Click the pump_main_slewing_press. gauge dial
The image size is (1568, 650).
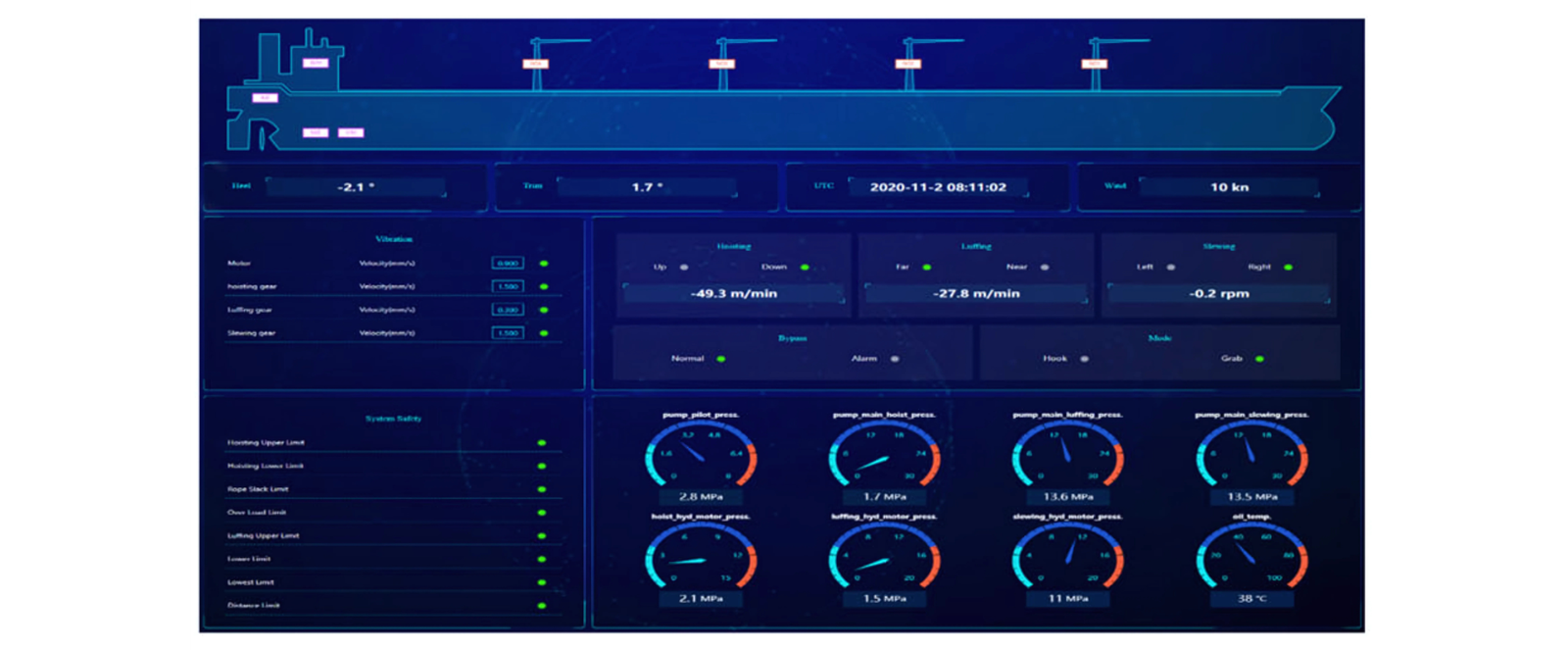pos(1251,456)
